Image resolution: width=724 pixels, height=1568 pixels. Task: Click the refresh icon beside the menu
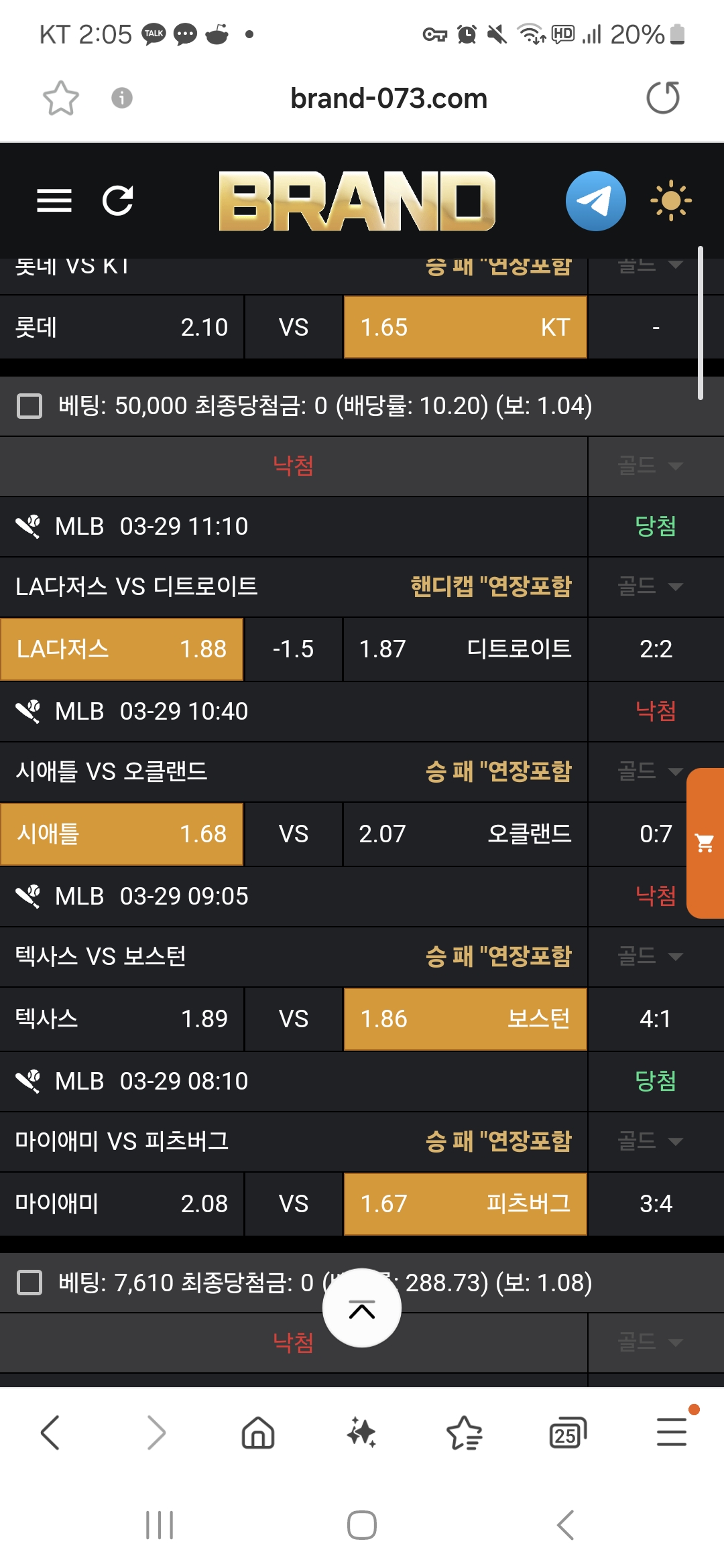coord(118,200)
